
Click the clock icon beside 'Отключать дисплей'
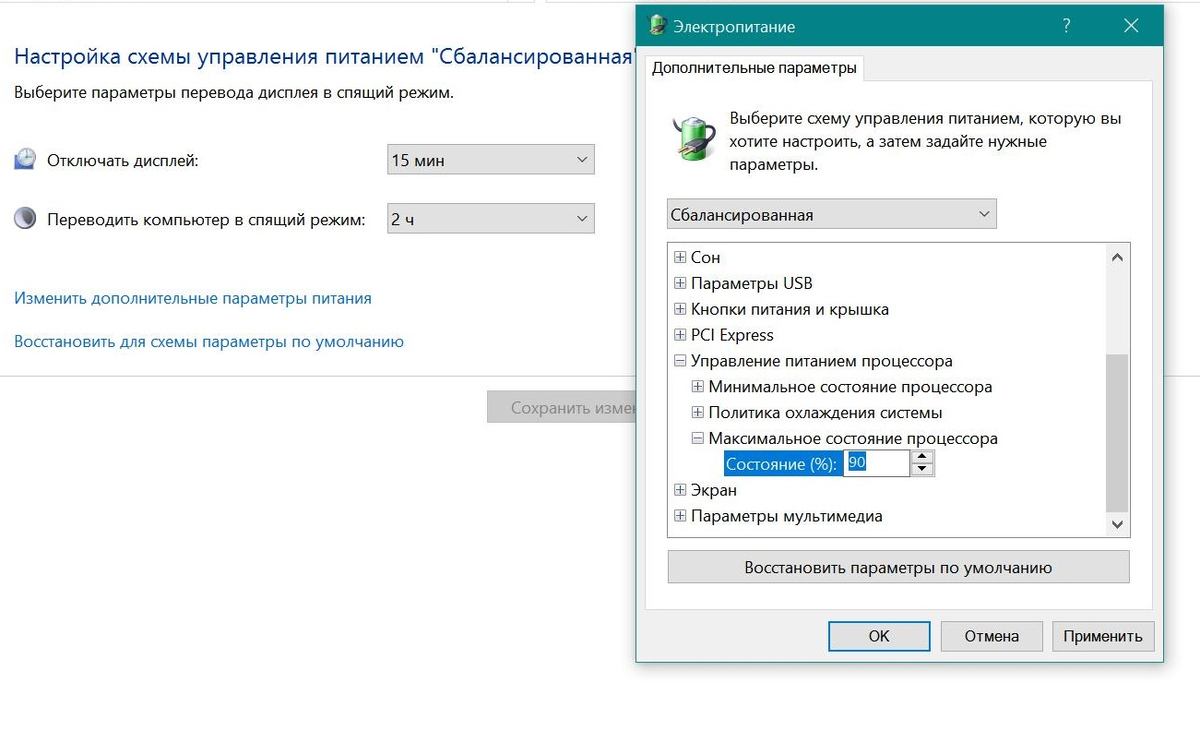click(x=25, y=160)
